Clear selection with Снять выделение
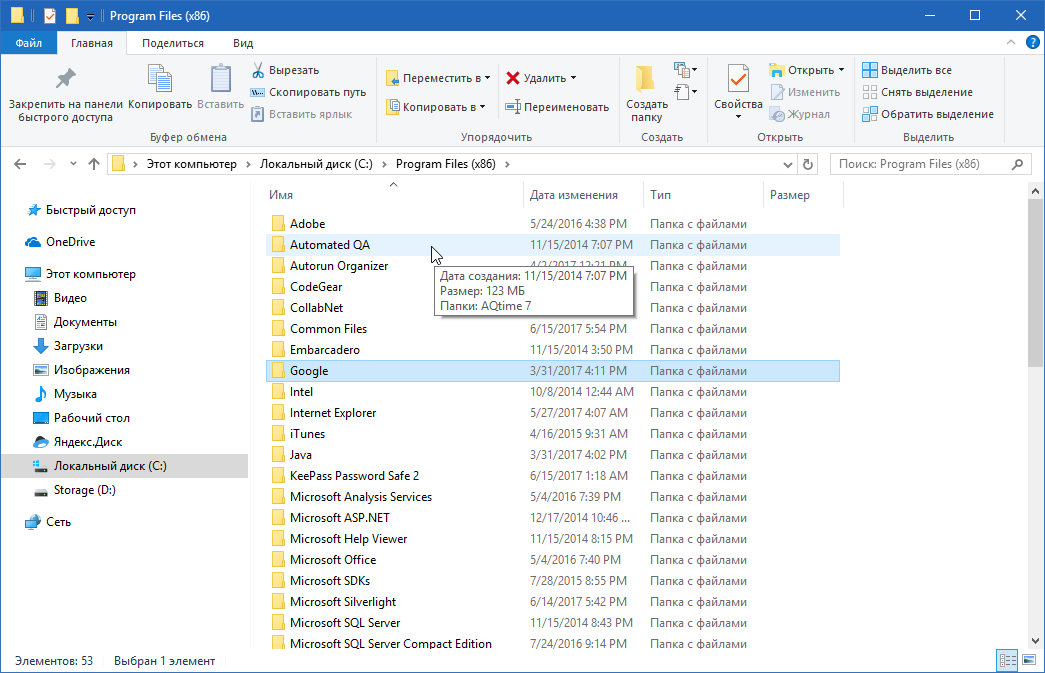Screen dimensions: 1045x673 pyautogui.click(x=917, y=92)
